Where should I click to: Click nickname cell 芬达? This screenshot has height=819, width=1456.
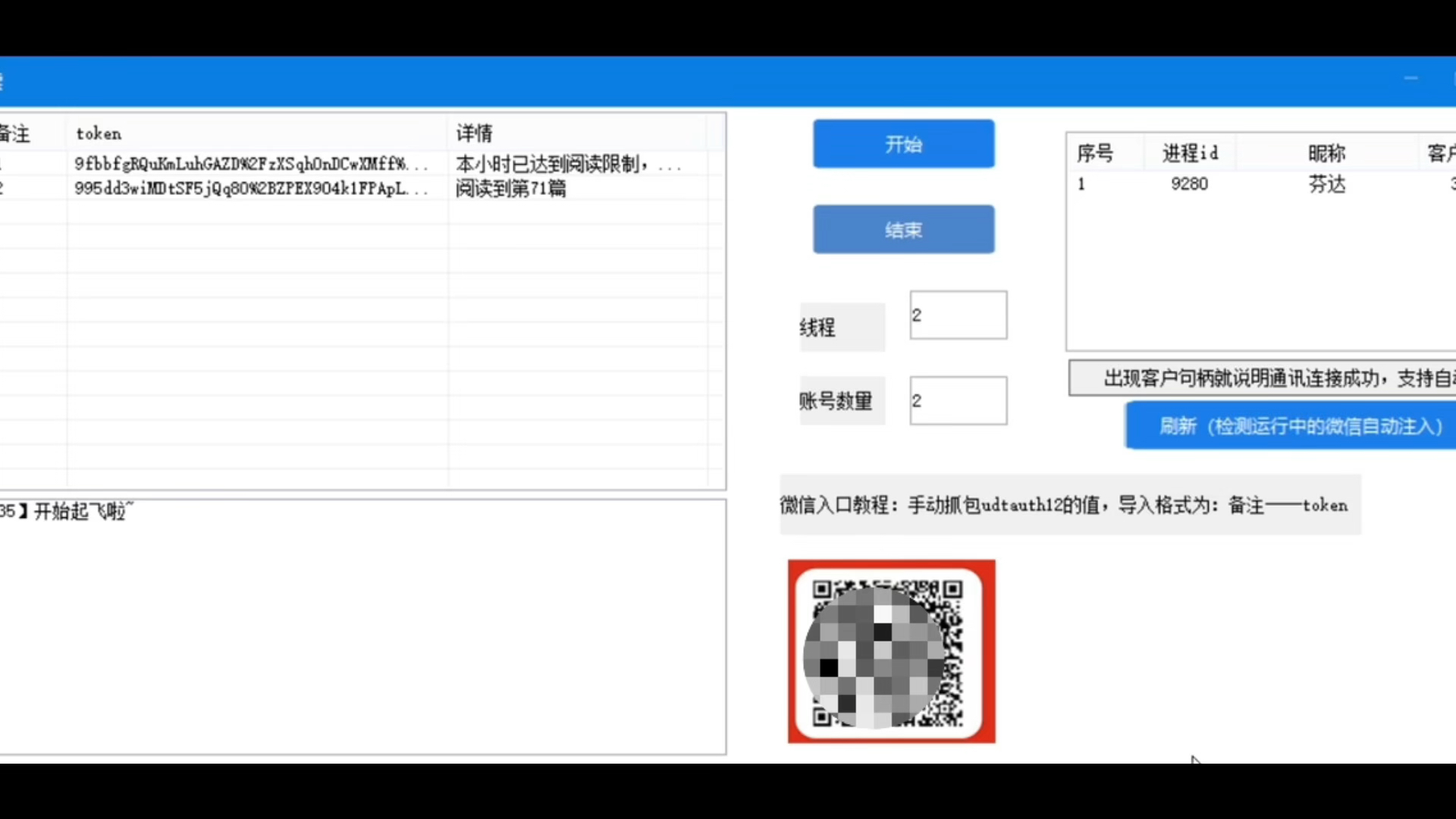coord(1326,184)
